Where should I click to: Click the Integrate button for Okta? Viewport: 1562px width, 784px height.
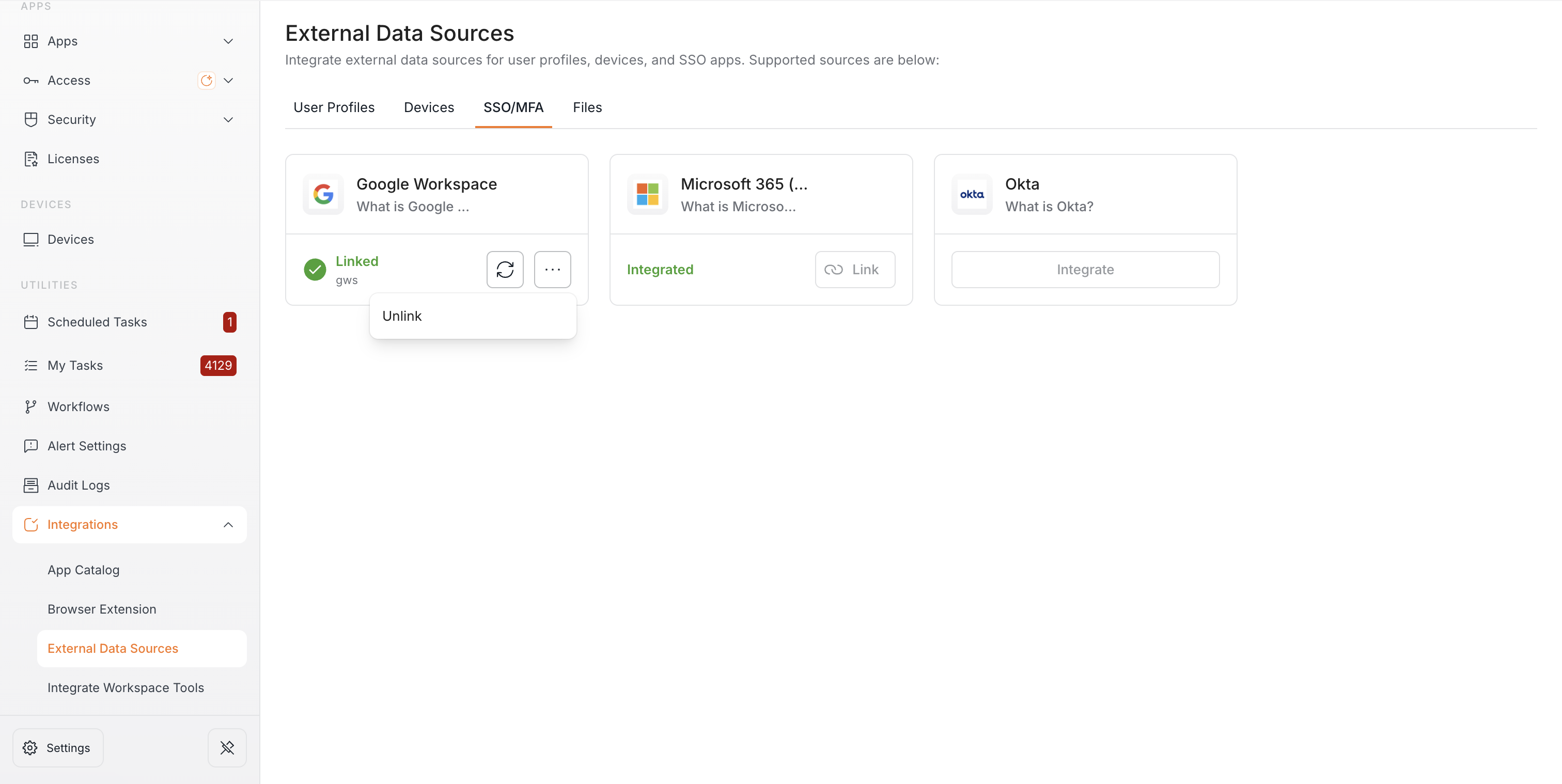click(x=1085, y=269)
